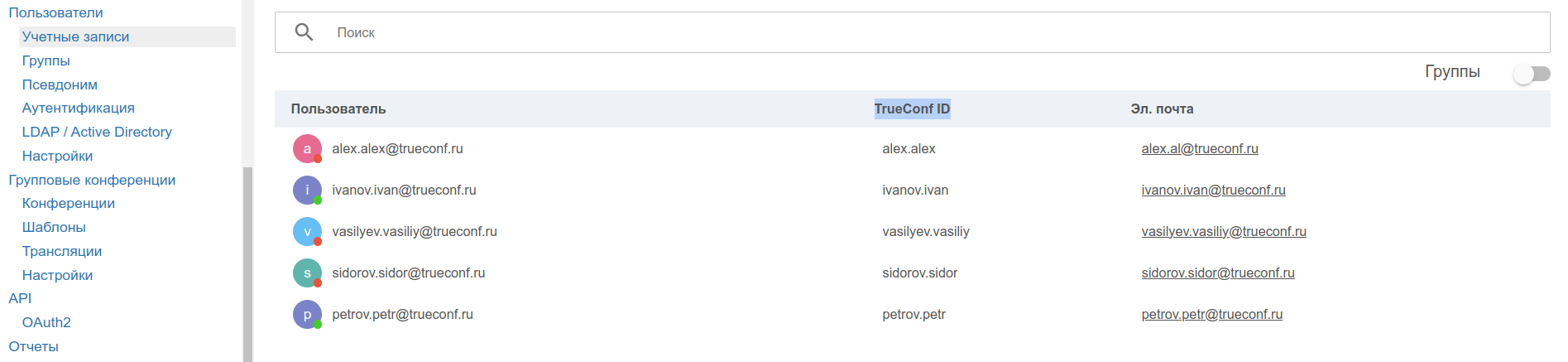The height and width of the screenshot is (362, 1568).
Task: Click sidorov.sidor user avatar icon
Action: [307, 273]
